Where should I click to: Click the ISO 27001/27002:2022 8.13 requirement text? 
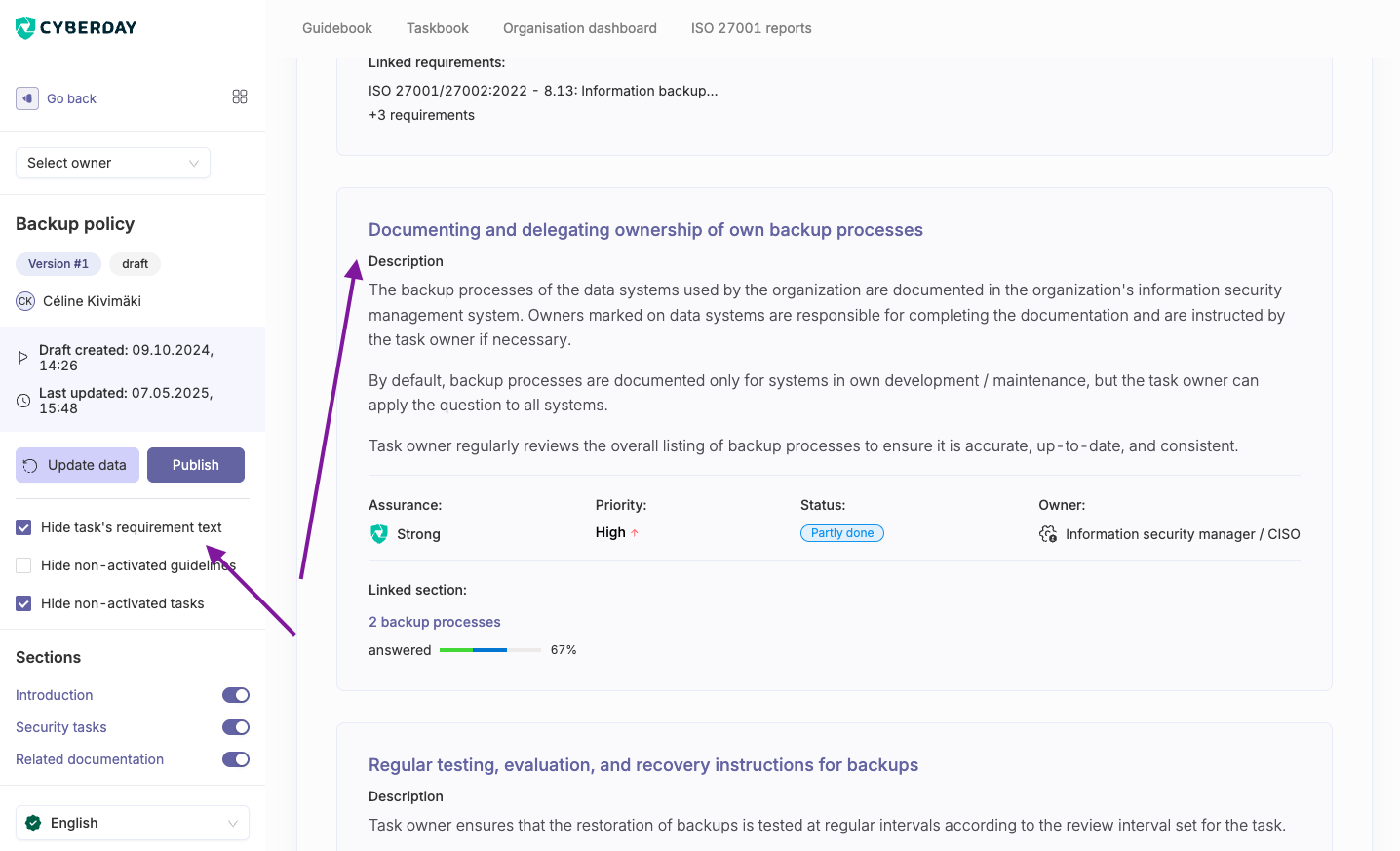(543, 91)
